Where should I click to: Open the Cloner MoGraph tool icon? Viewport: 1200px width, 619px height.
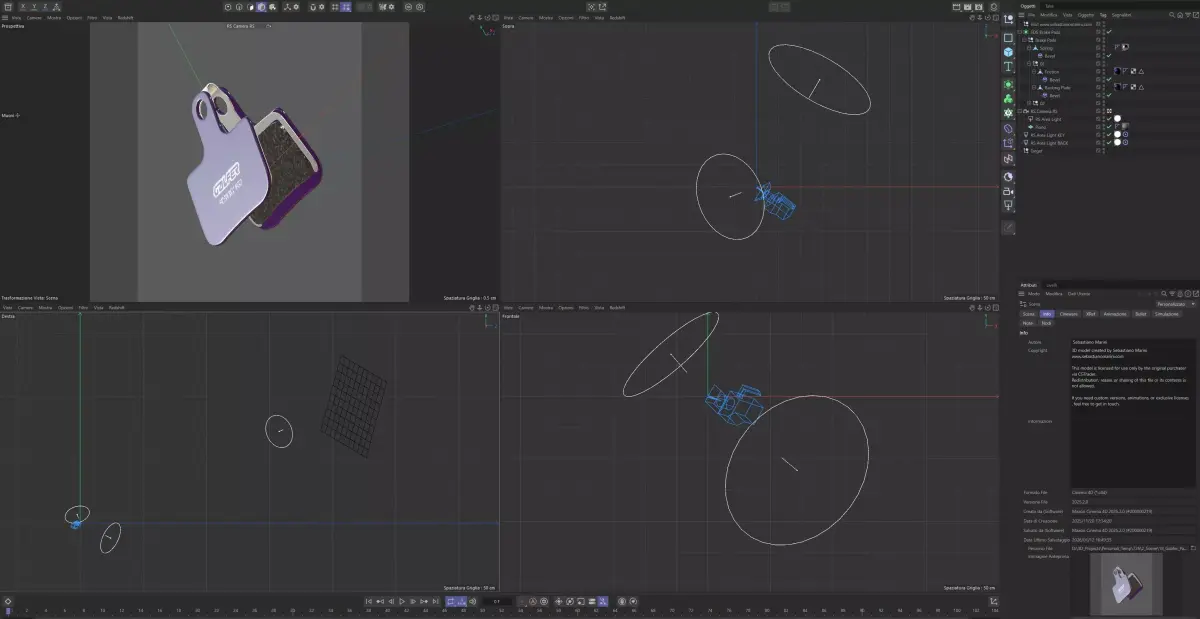(1008, 98)
